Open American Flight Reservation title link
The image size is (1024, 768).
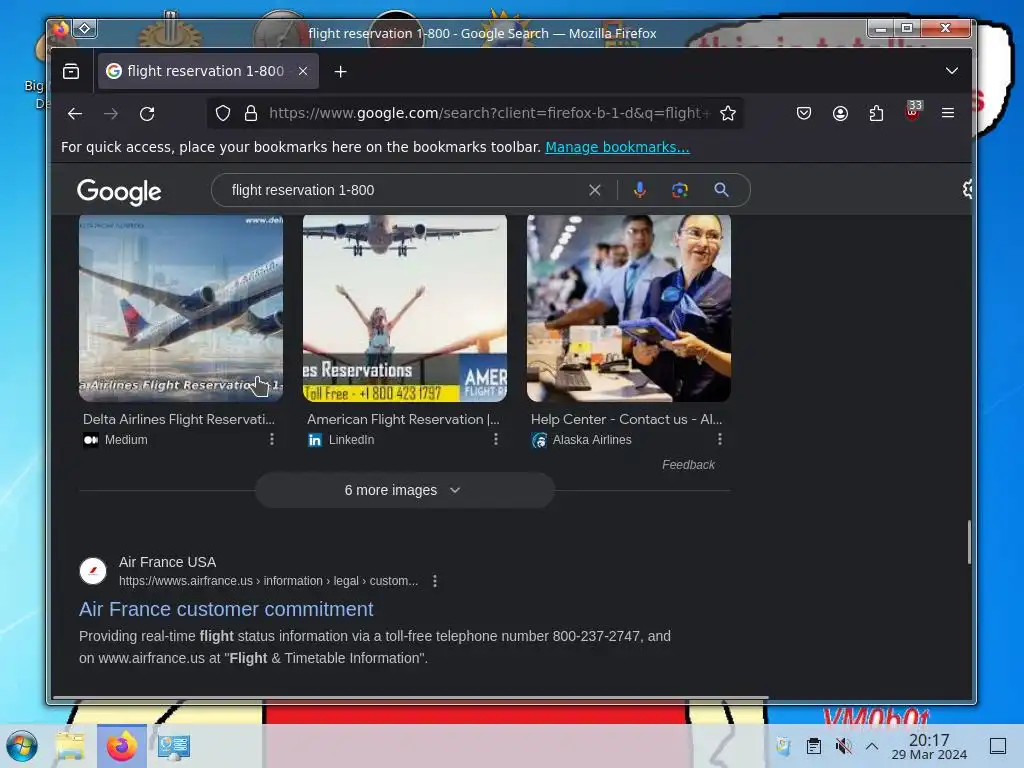coord(403,419)
